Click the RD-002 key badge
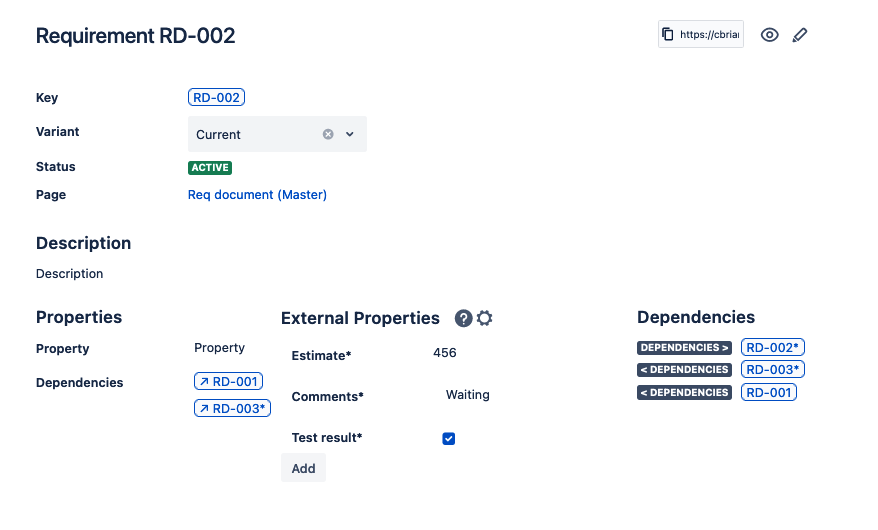878x530 pixels. (x=216, y=97)
